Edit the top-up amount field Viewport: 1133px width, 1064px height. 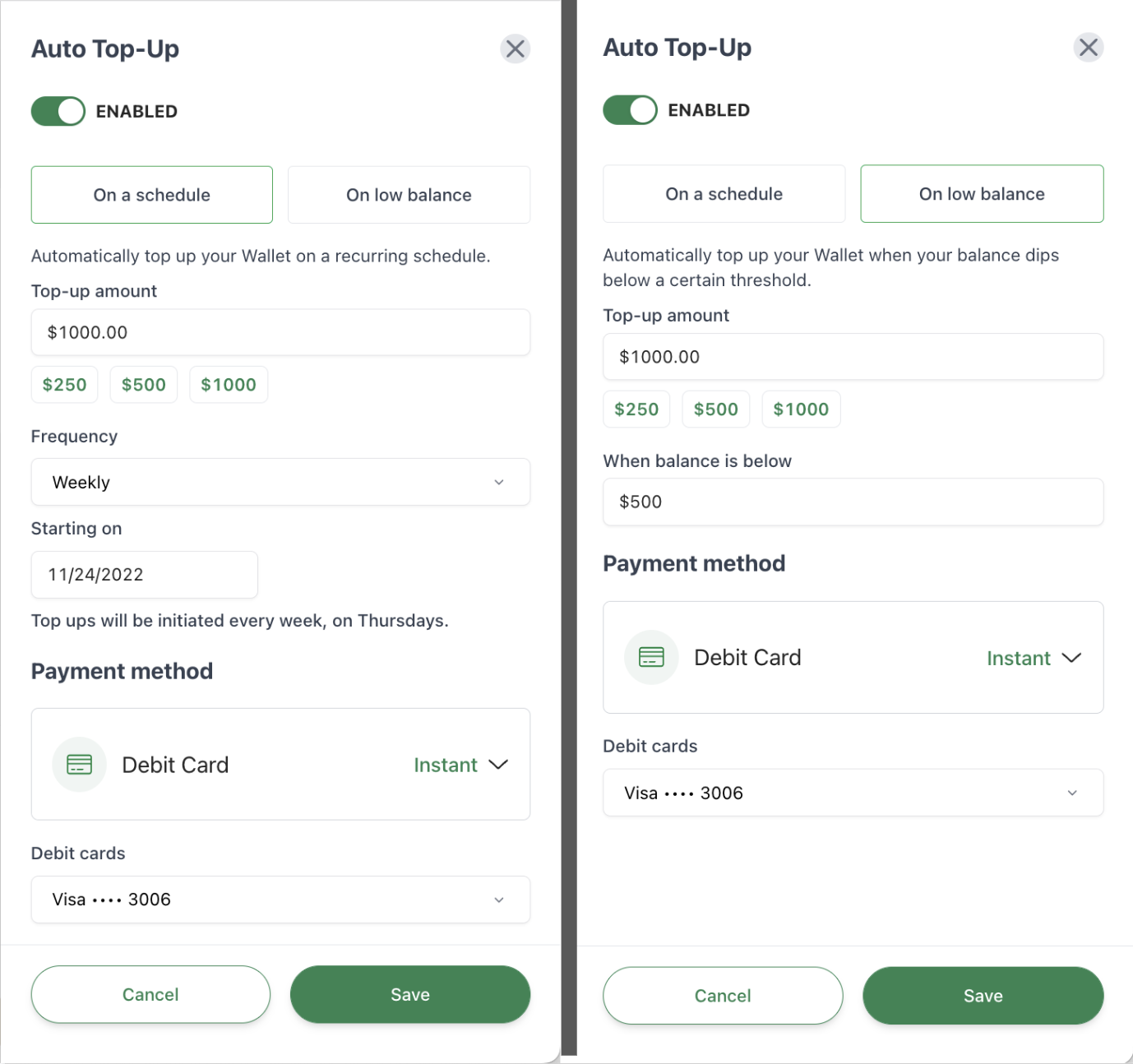tap(280, 332)
